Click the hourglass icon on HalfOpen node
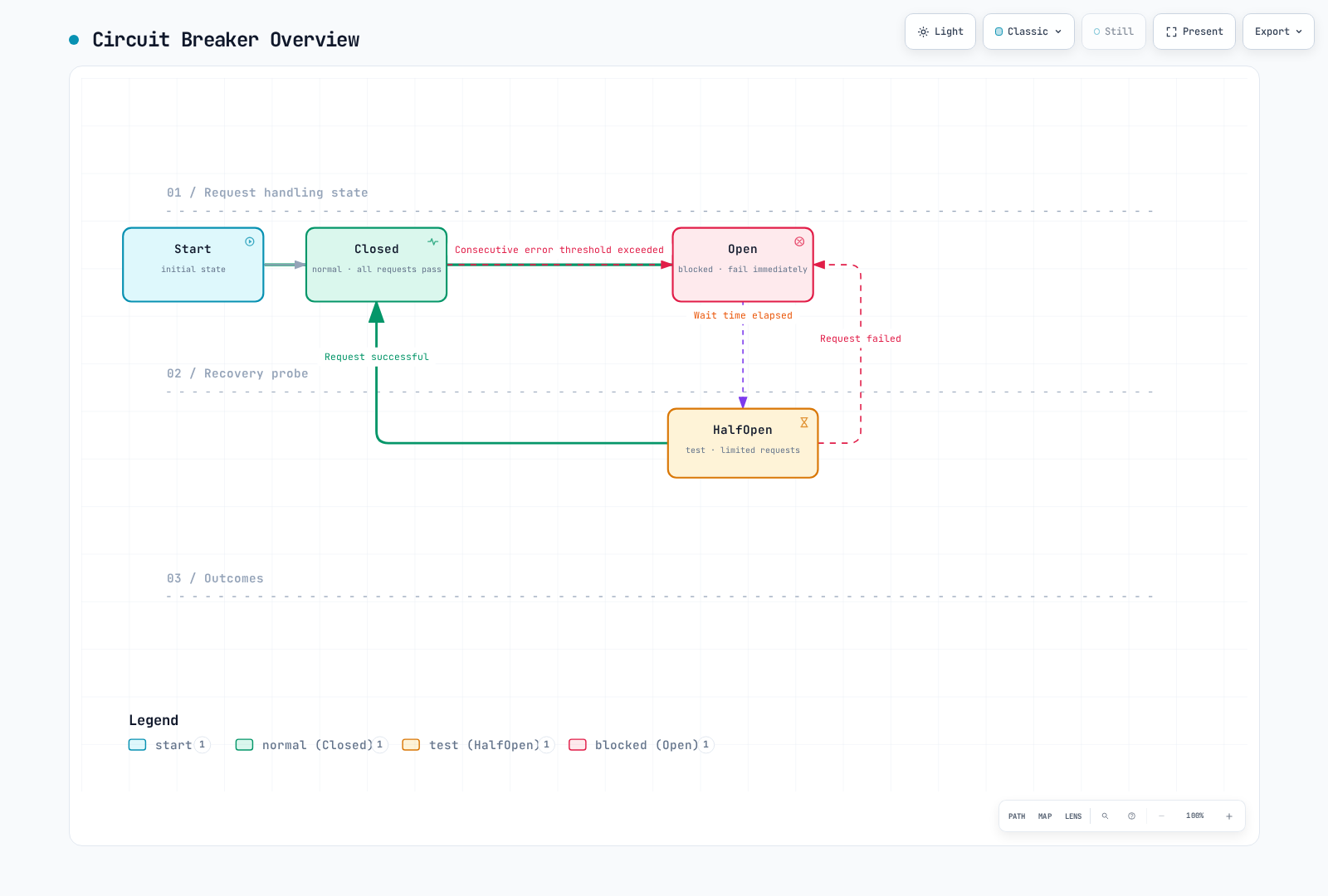The height and width of the screenshot is (896, 1328). point(804,422)
